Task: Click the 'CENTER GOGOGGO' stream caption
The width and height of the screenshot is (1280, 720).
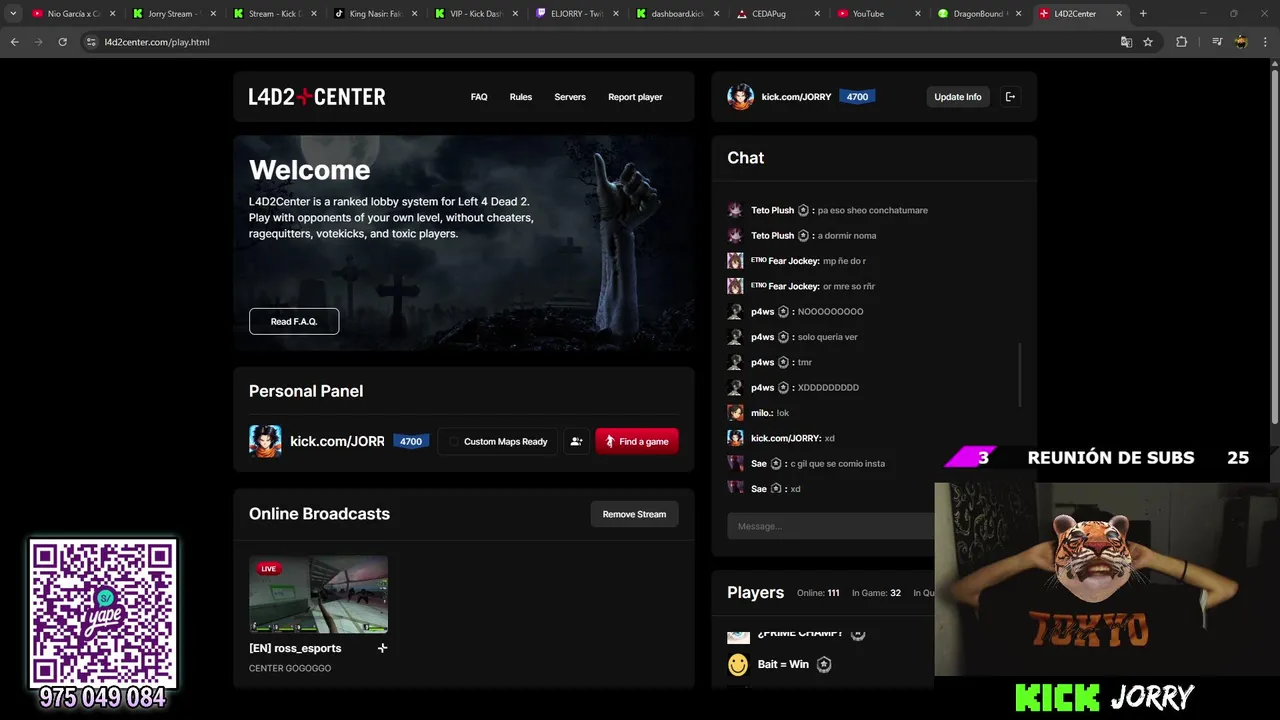Action: pyautogui.click(x=290, y=668)
